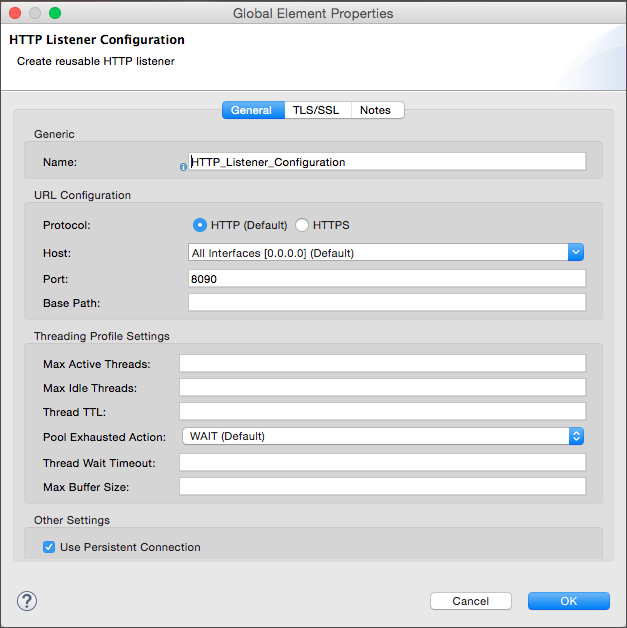Select the HTTP (Default) protocol radio button
627x628 pixels.
(200, 225)
